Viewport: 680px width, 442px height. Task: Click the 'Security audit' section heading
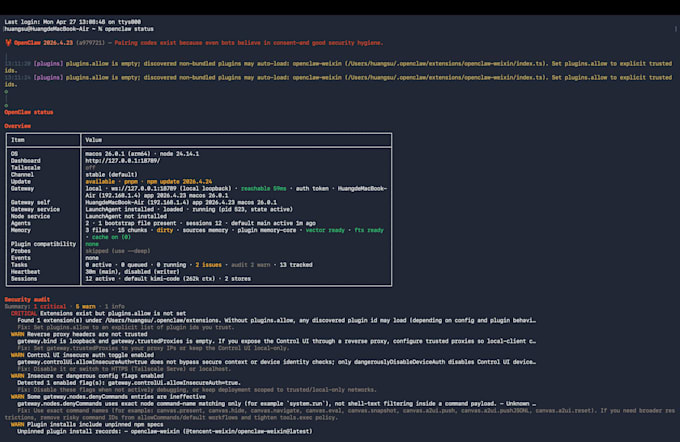pyautogui.click(x=27, y=299)
